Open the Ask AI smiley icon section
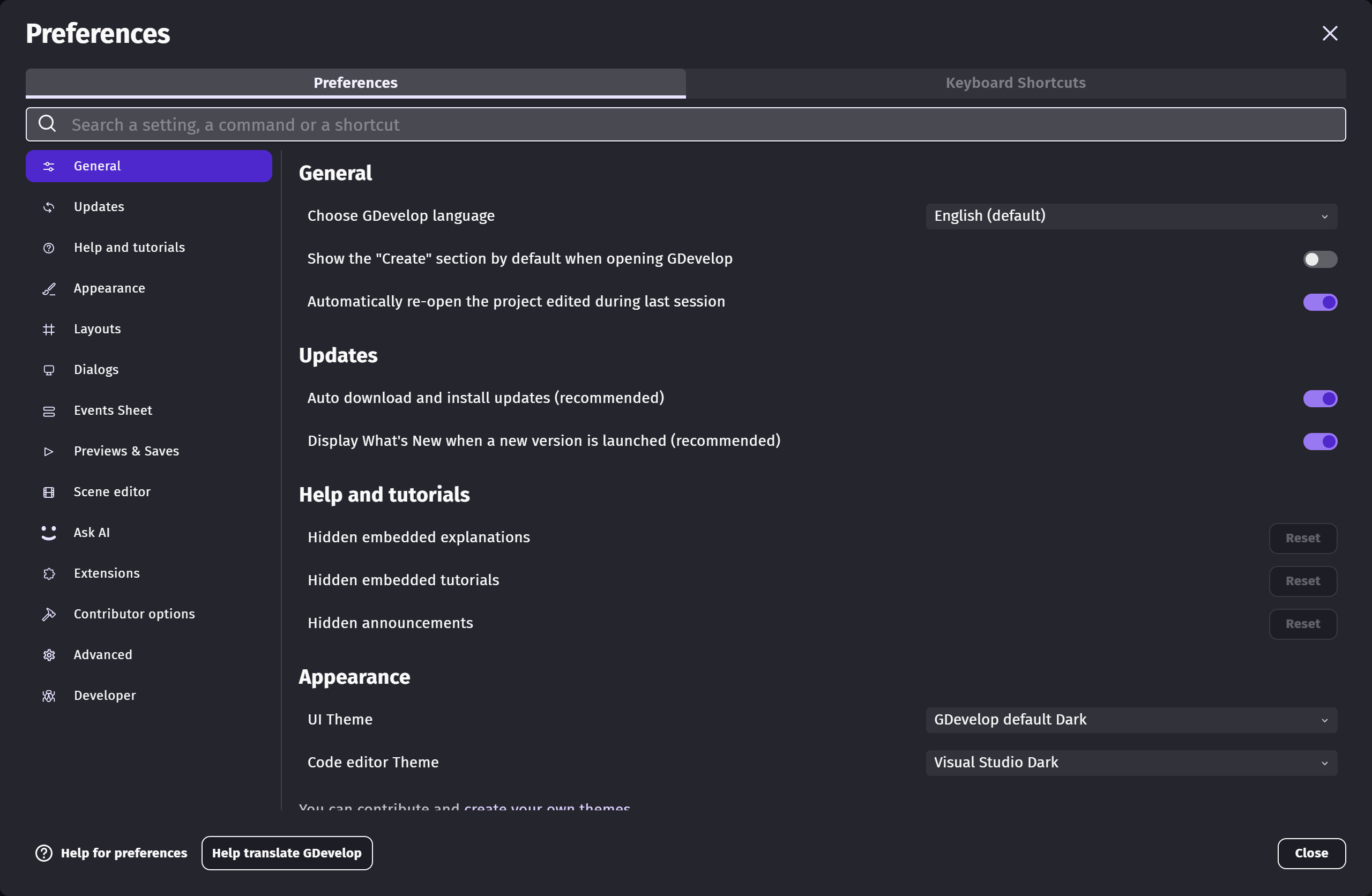This screenshot has width=1372, height=896. [49, 533]
